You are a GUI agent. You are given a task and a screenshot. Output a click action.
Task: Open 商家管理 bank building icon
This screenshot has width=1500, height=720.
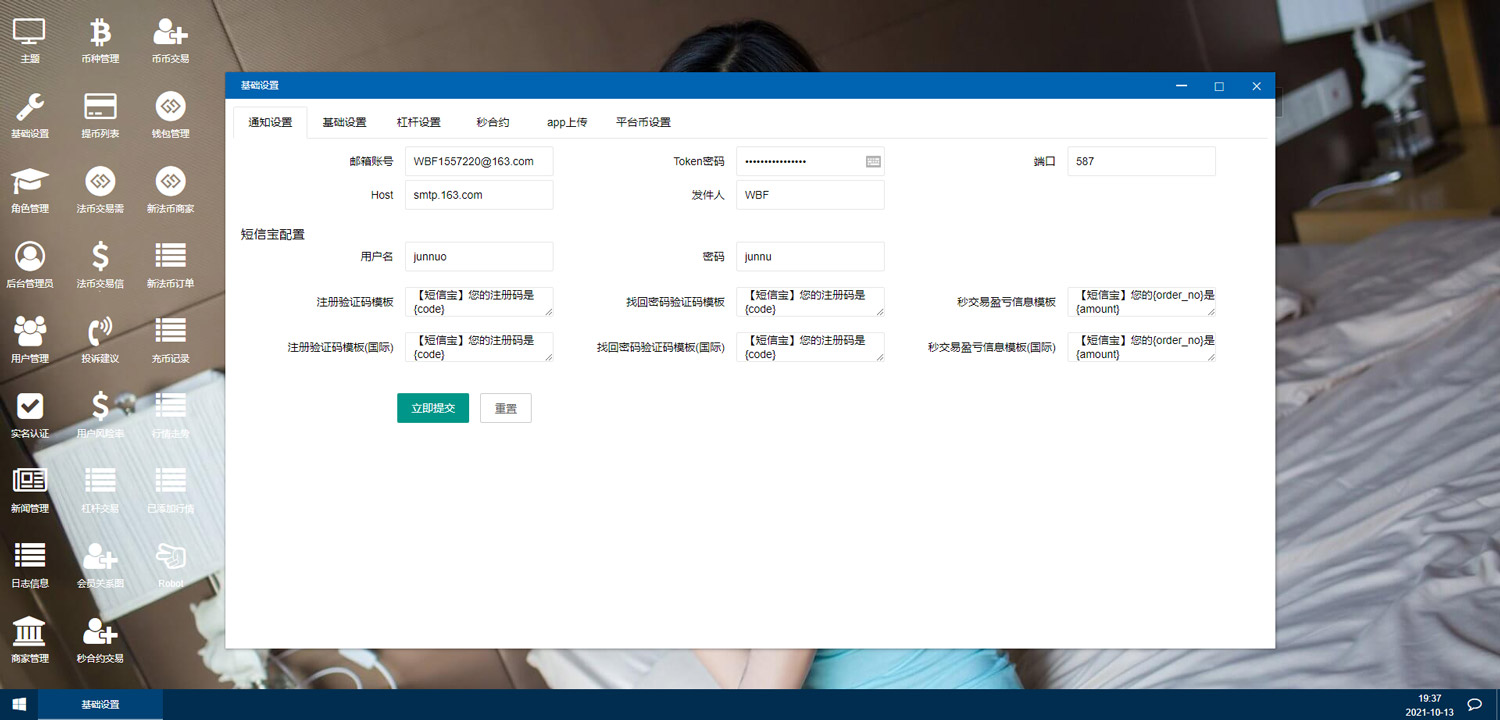[30, 631]
